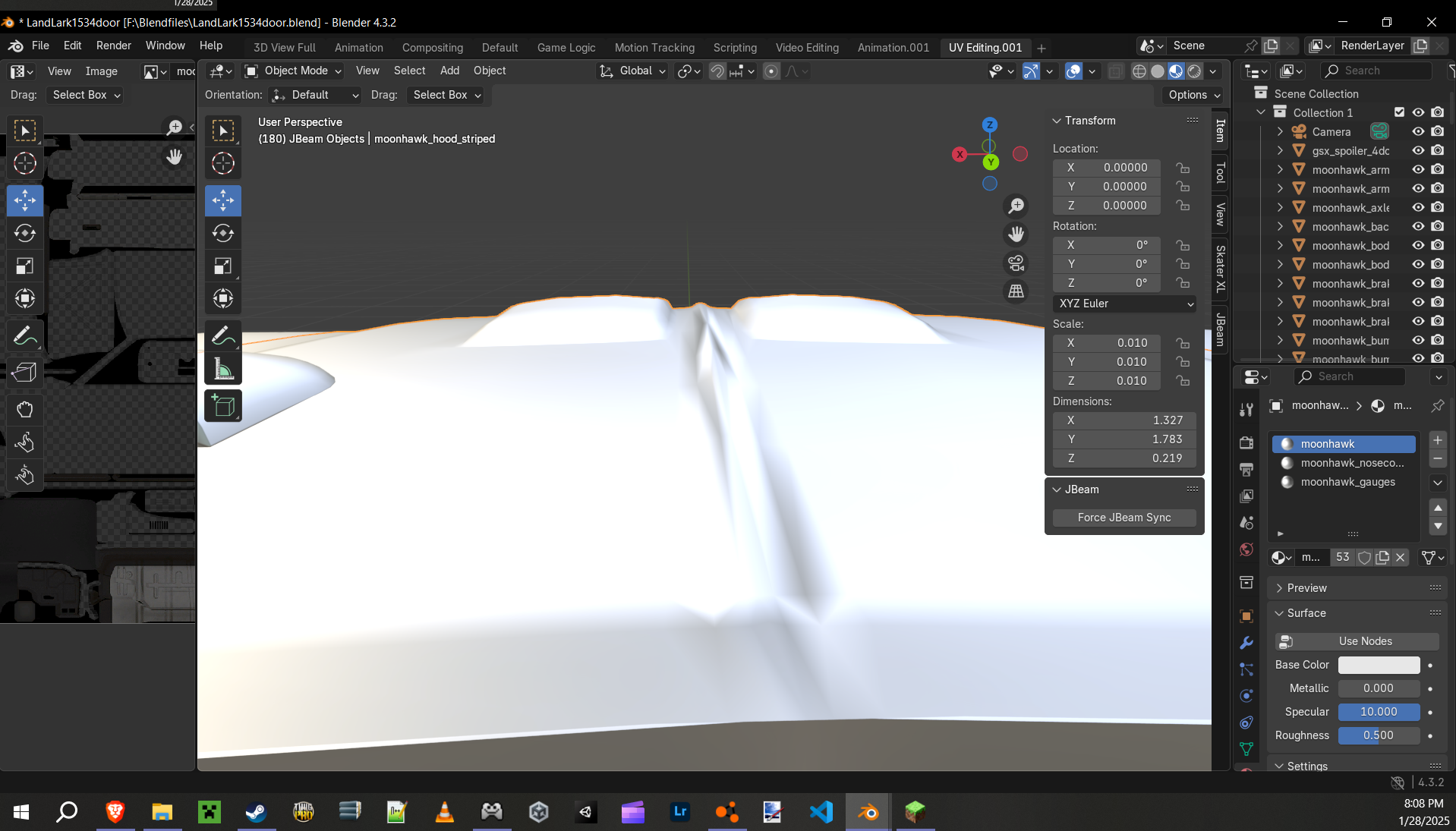Open the World properties tab icon
Image resolution: width=1456 pixels, height=831 pixels.
click(x=1246, y=549)
